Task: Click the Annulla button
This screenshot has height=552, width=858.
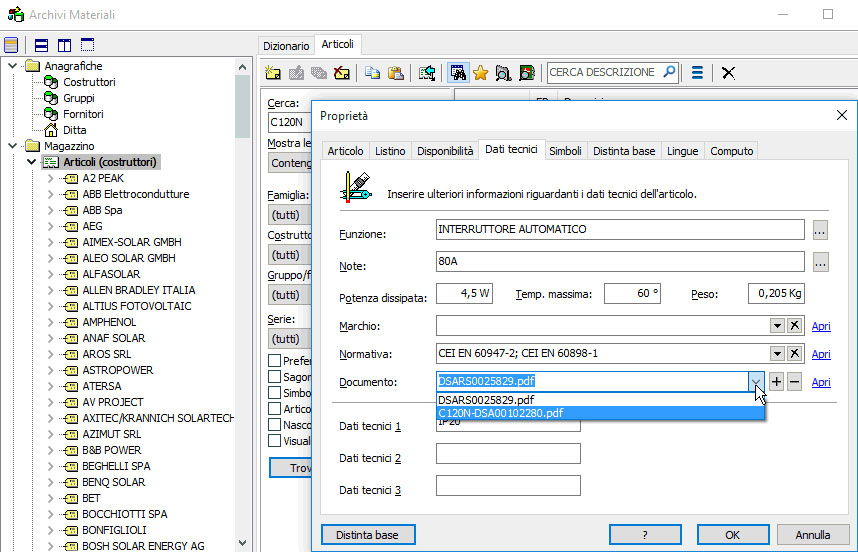Action: point(813,535)
